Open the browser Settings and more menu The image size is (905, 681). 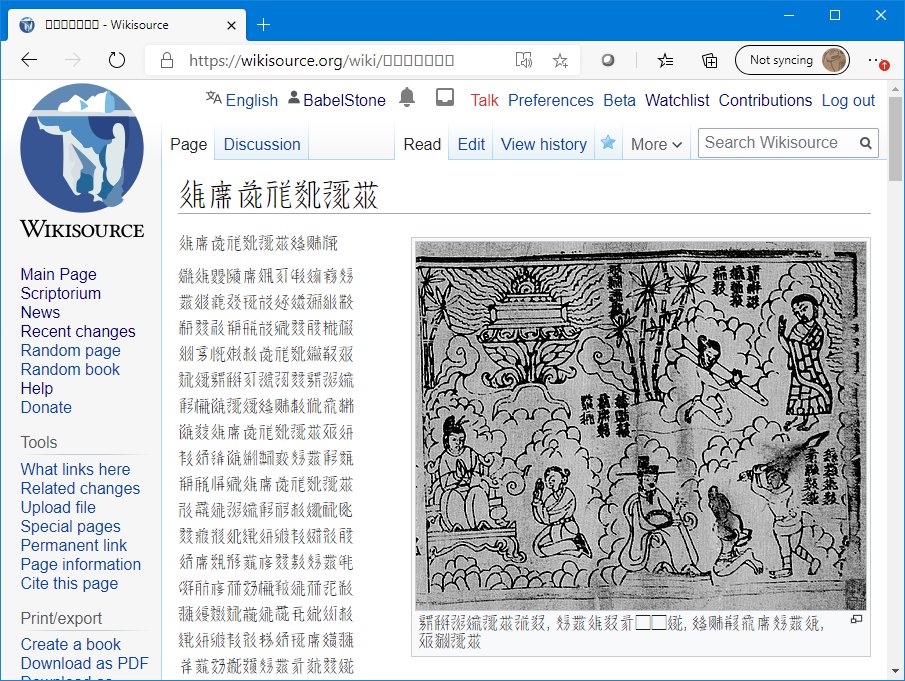[x=878, y=60]
